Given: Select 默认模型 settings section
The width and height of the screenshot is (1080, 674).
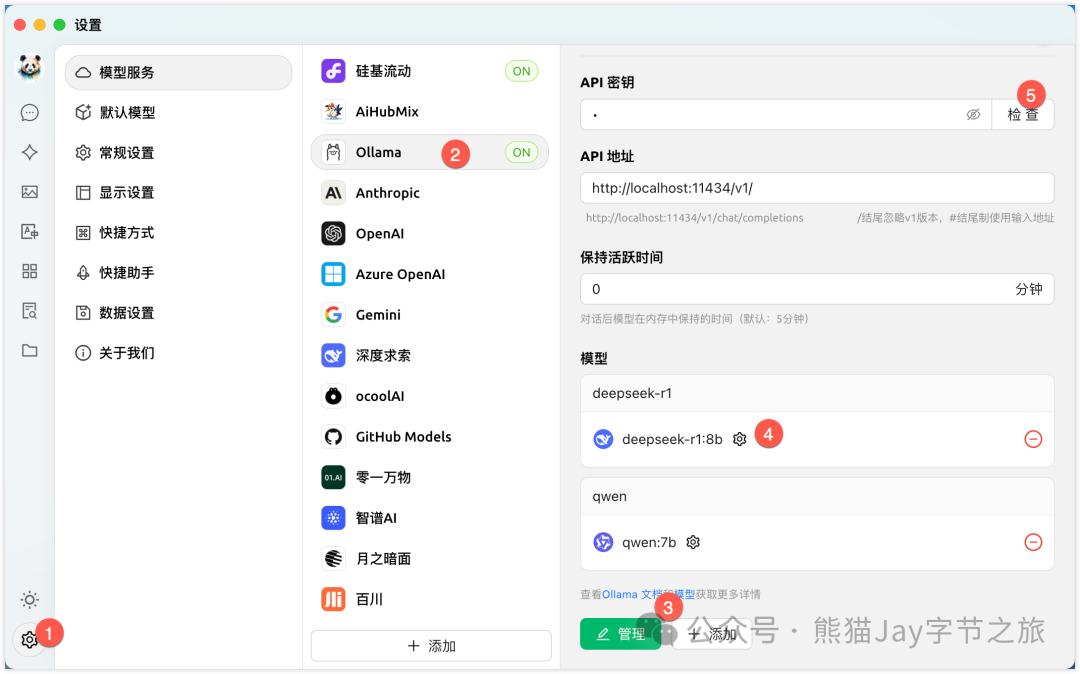Looking at the screenshot, I should (x=178, y=112).
